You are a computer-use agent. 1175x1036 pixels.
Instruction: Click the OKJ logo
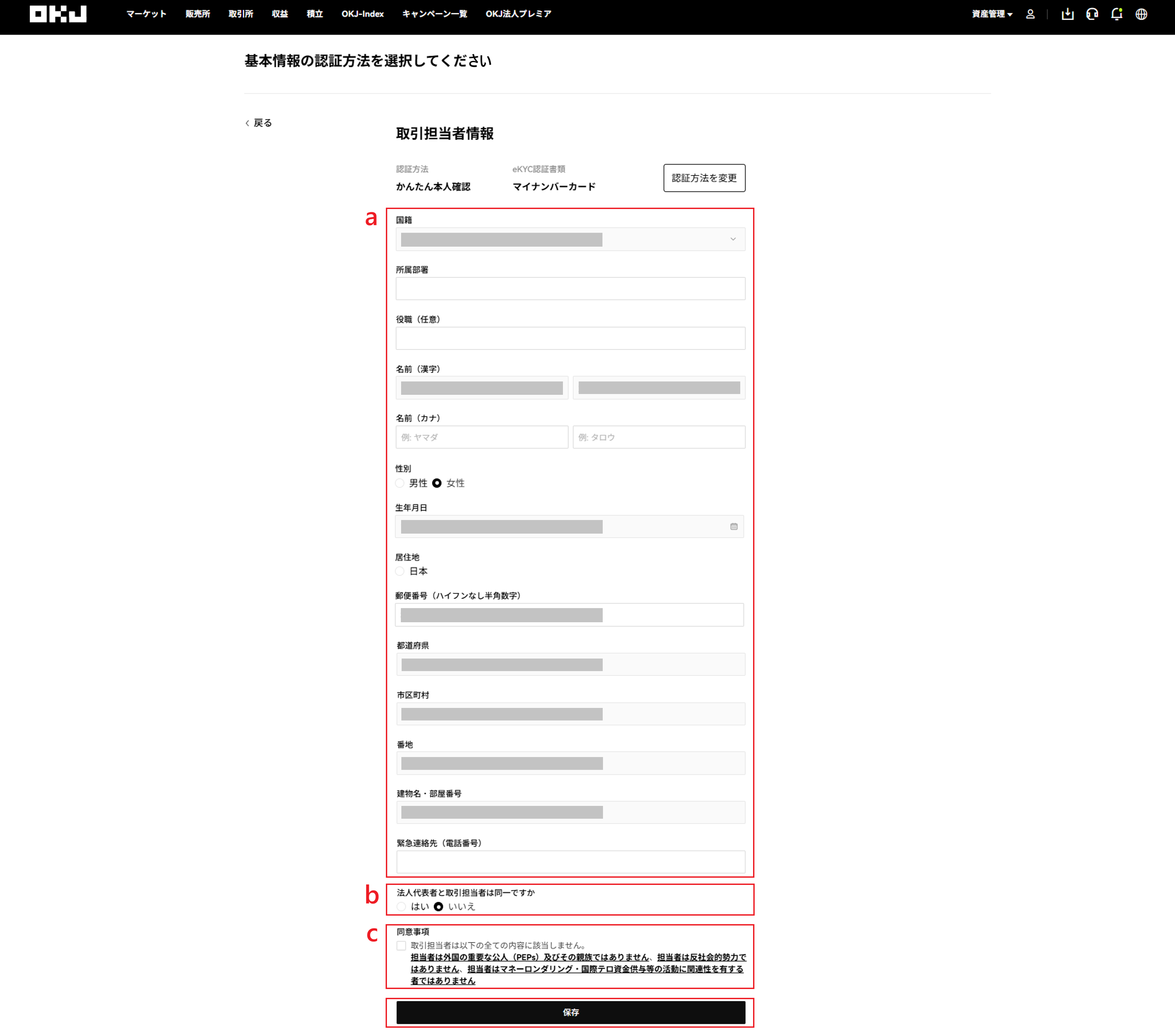pyautogui.click(x=58, y=14)
